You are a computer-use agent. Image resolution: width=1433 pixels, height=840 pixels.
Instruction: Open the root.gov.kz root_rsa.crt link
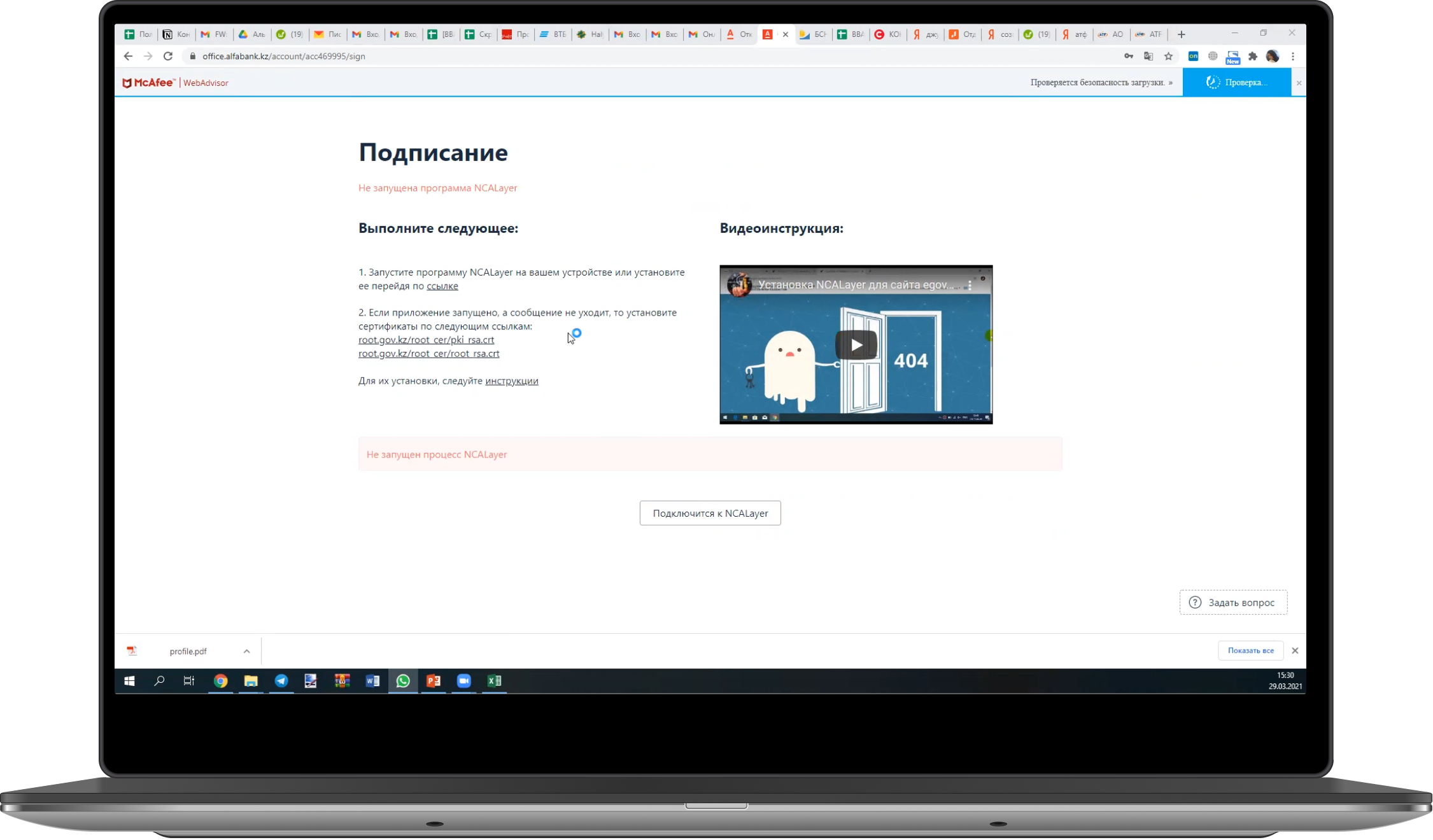(x=429, y=354)
